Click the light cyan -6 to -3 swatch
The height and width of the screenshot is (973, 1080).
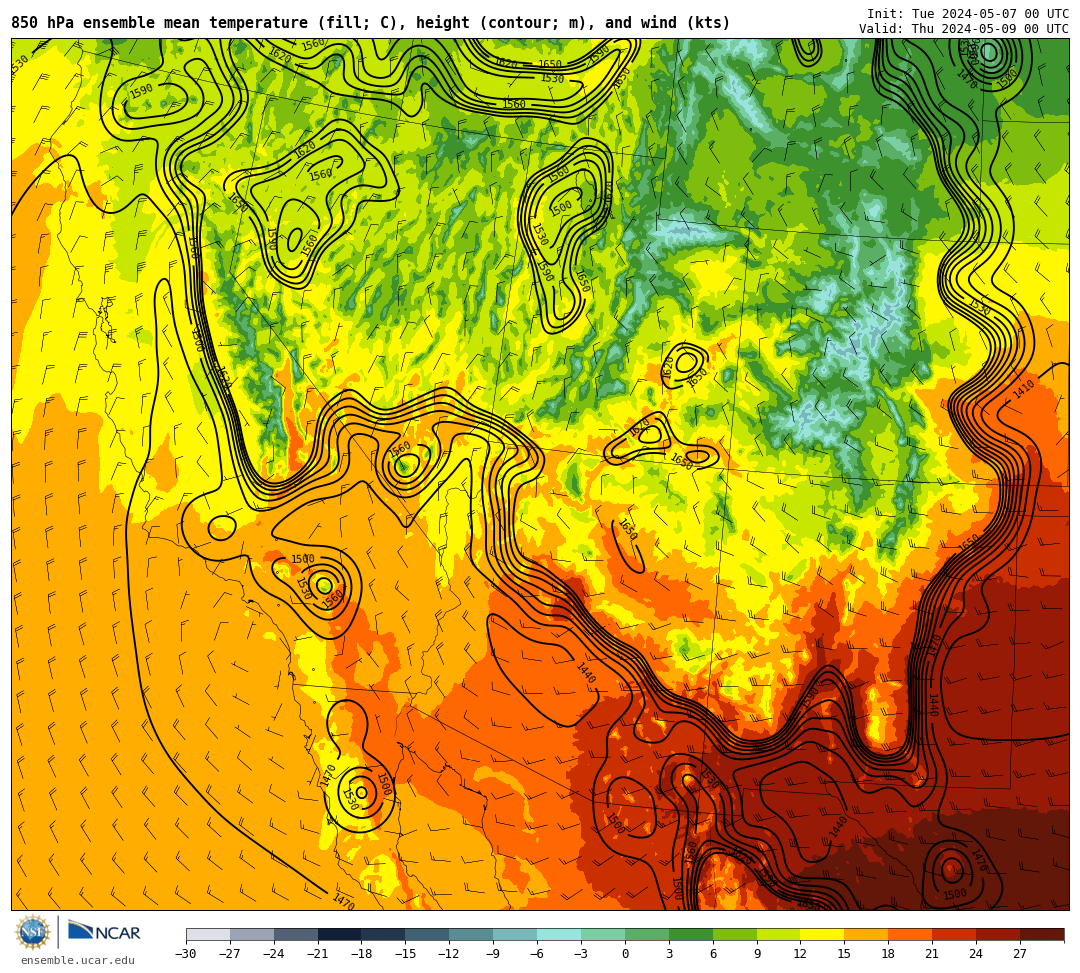(x=559, y=934)
